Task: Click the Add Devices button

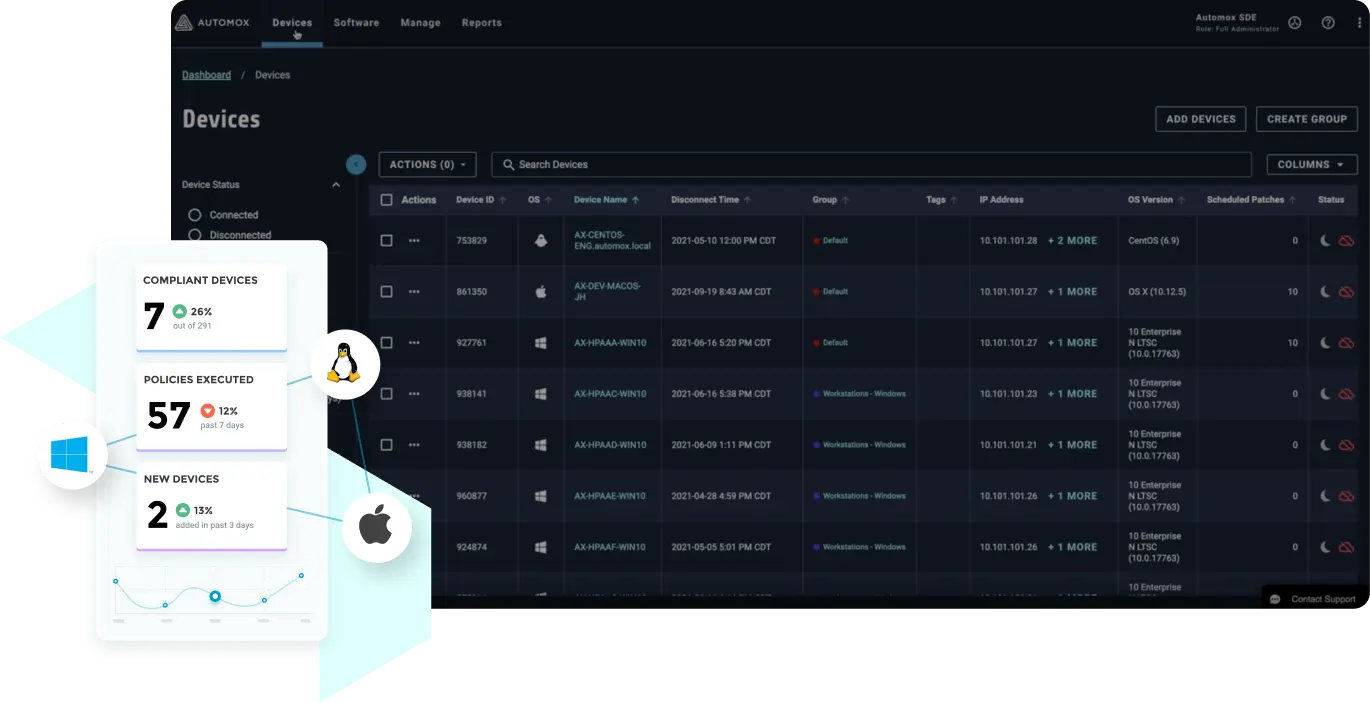Action: [x=1200, y=119]
